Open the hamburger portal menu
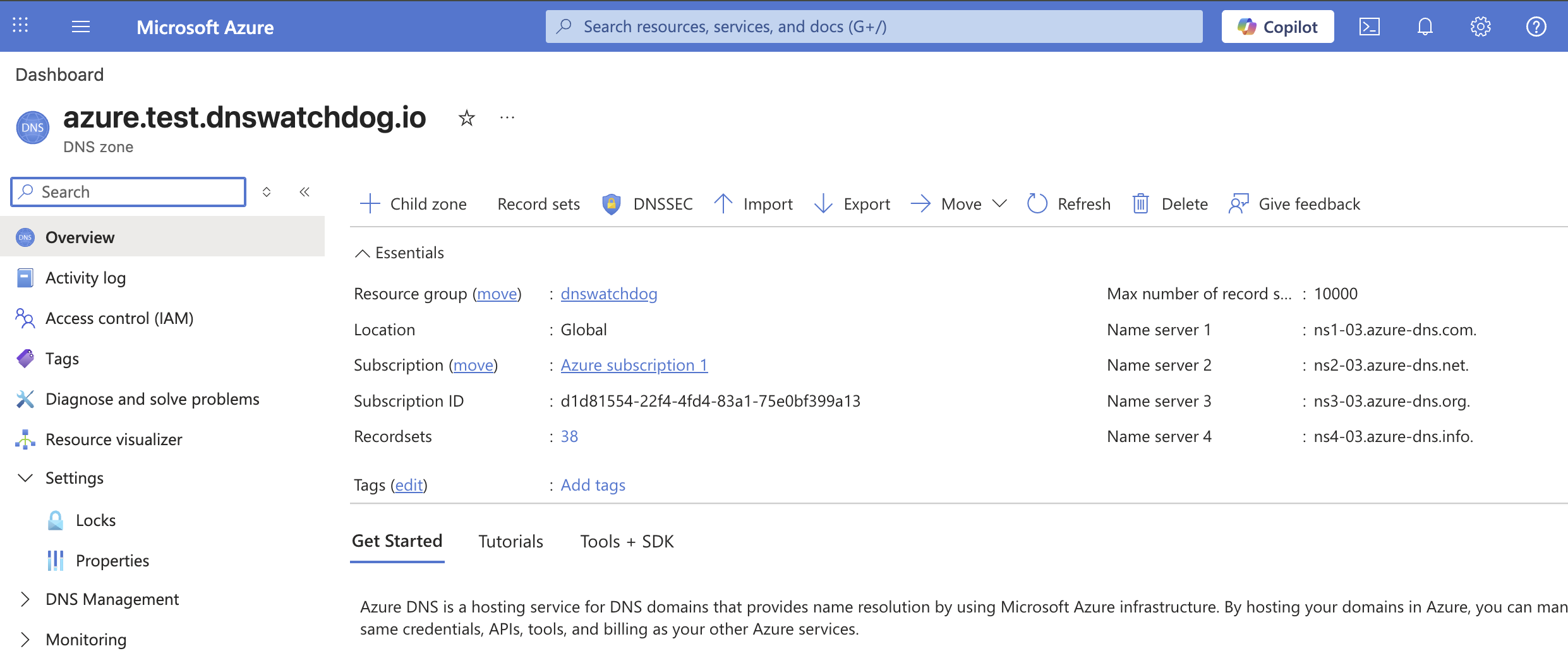 click(81, 27)
